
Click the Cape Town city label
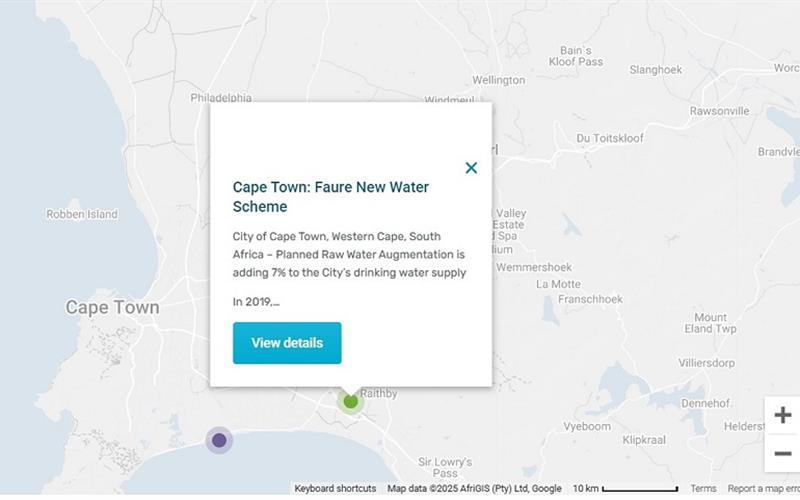click(x=112, y=307)
